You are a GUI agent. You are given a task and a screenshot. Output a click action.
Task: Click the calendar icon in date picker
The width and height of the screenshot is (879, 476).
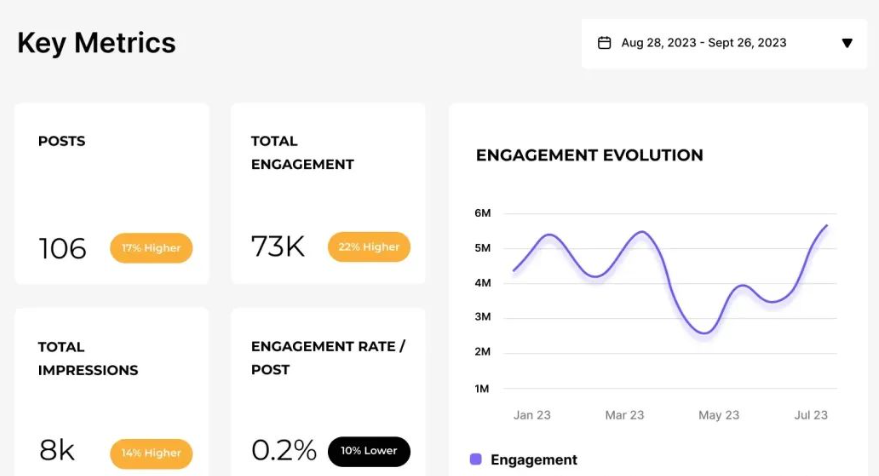pos(604,43)
